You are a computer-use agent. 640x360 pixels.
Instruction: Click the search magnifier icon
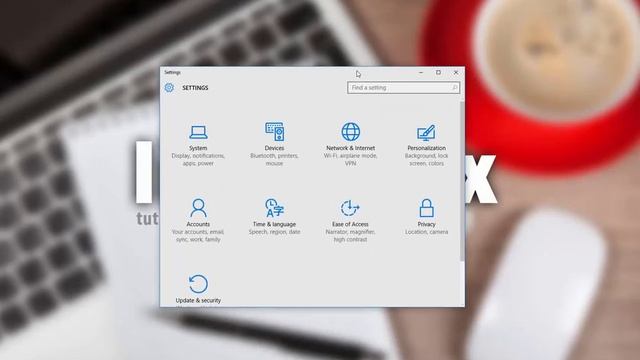[x=455, y=88]
